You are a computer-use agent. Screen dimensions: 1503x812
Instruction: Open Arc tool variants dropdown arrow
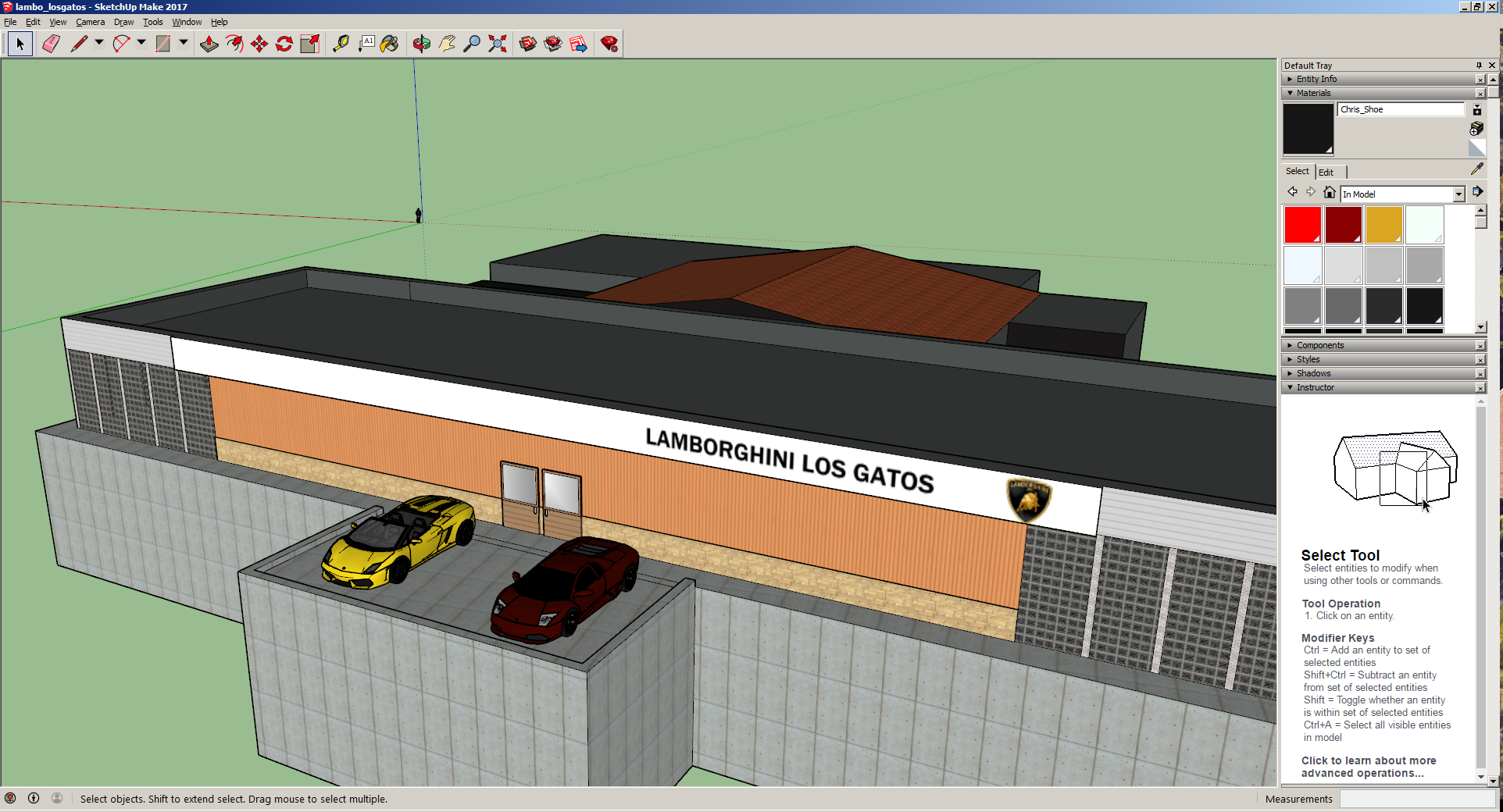tap(141, 43)
